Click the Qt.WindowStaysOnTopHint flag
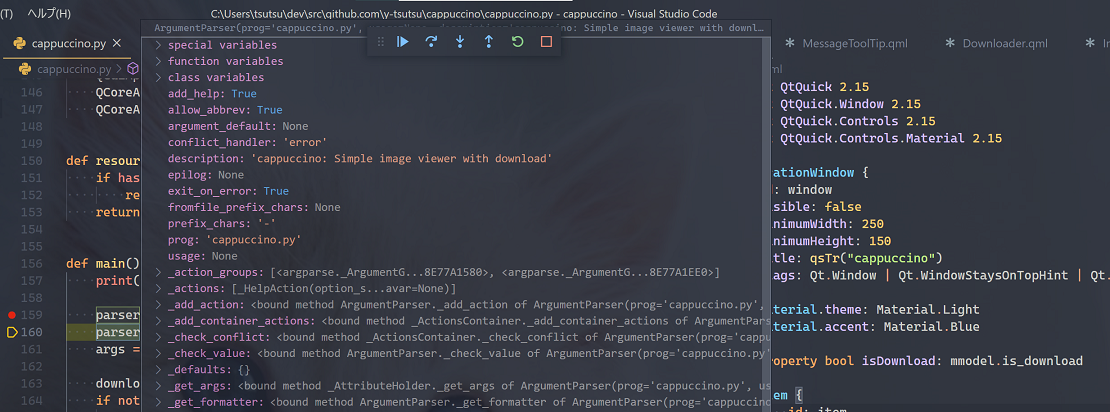 [983, 275]
